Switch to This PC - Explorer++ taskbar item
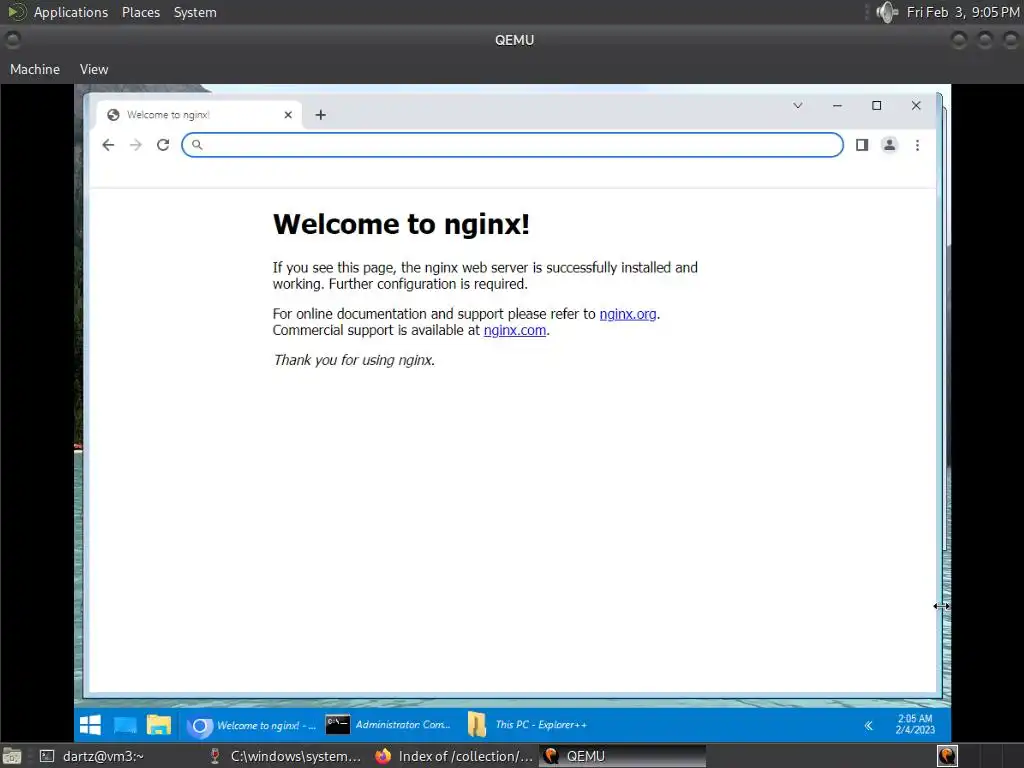The image size is (1024, 768). pos(528,725)
